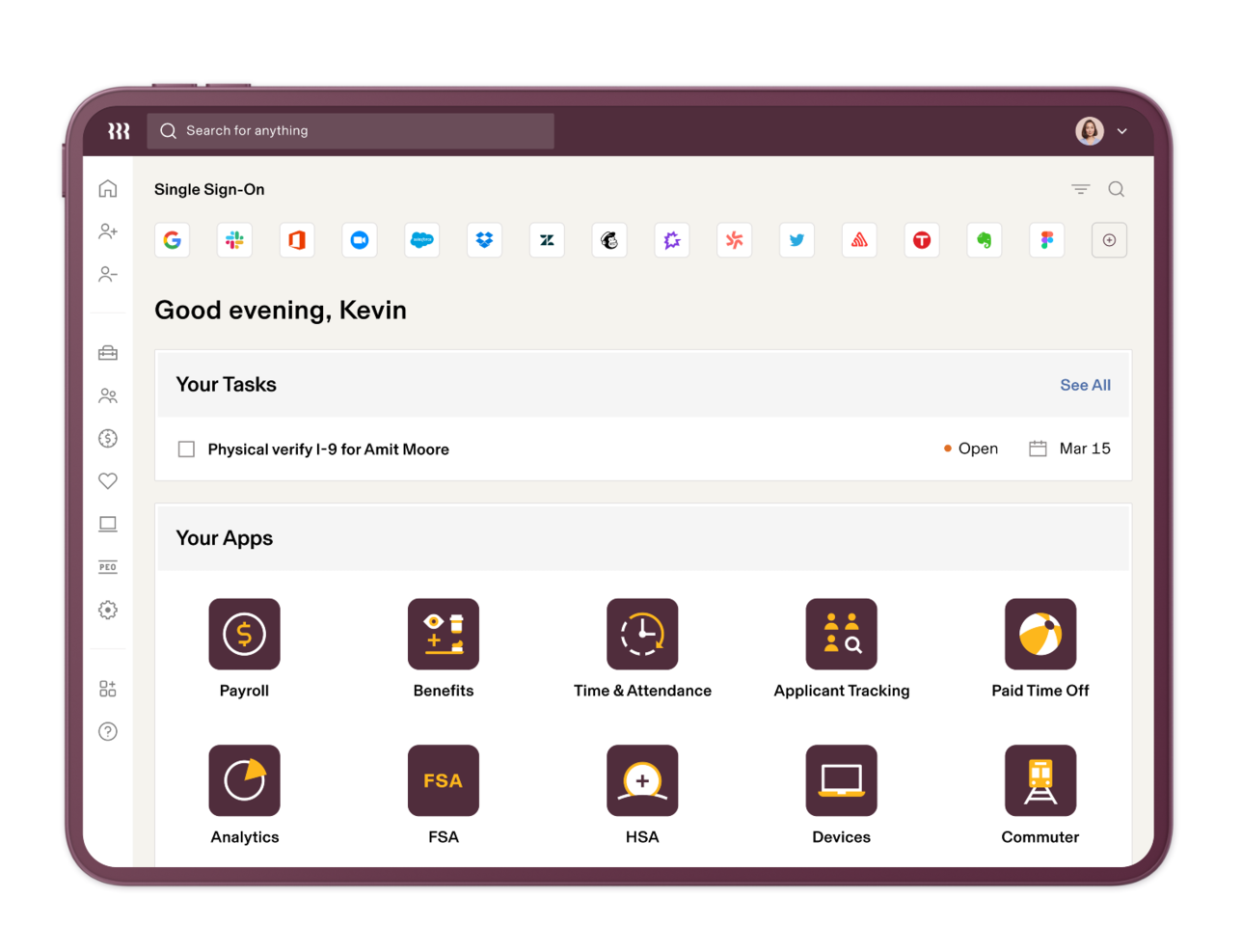Add a new SSO application

pyautogui.click(x=1109, y=240)
